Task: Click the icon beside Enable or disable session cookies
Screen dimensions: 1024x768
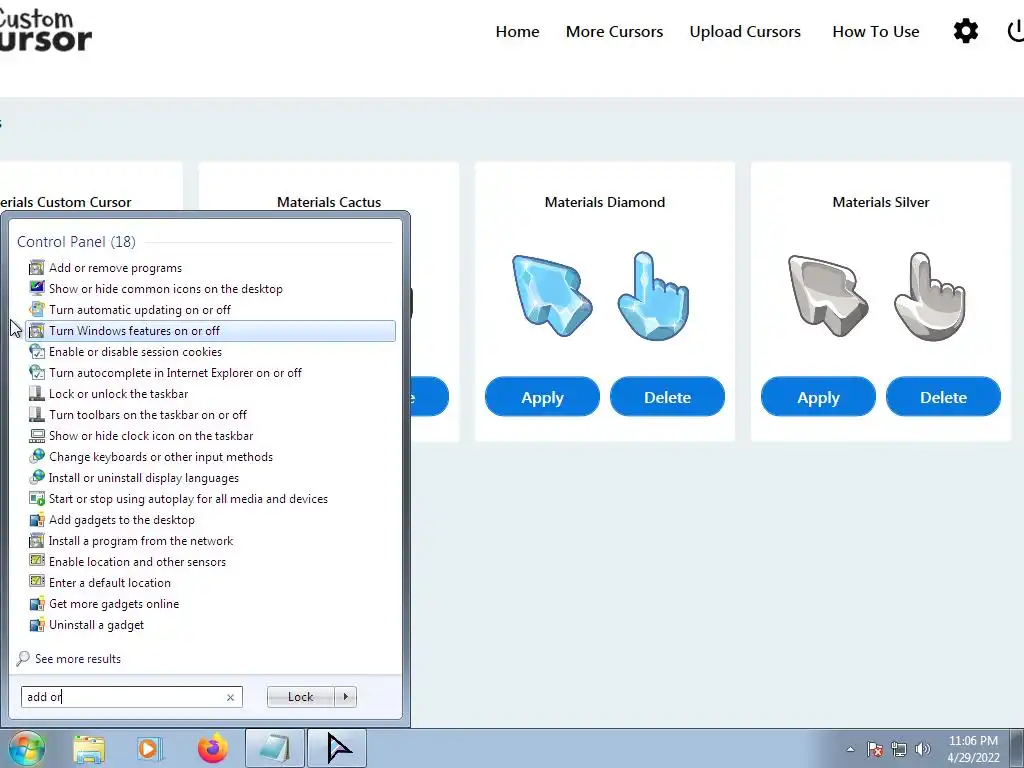Action: (x=37, y=351)
